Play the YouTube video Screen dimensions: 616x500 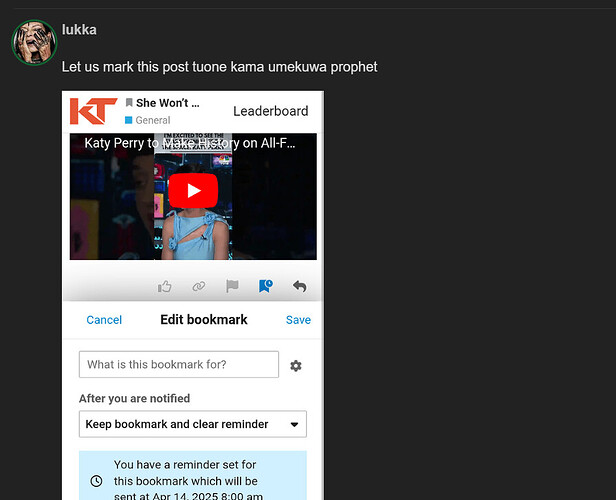coord(193,190)
